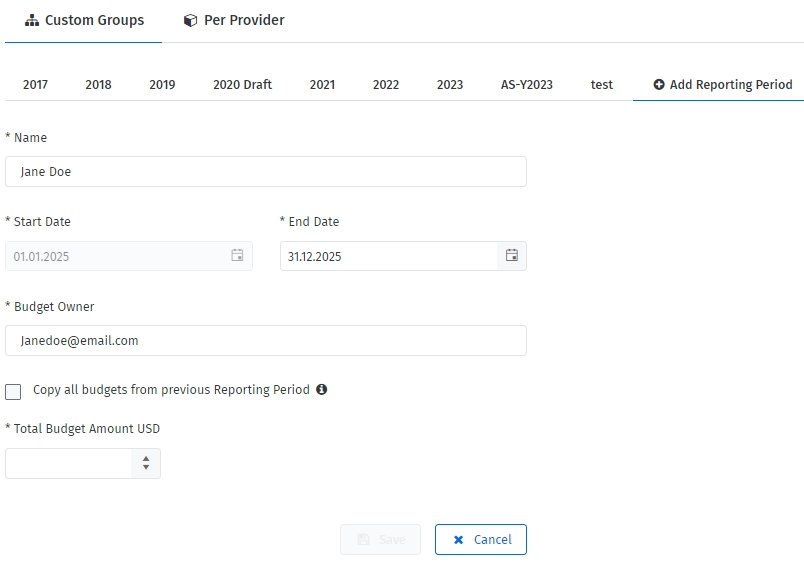Click inside the Total Budget Amount USD field
This screenshot has height=565, width=804.
[68, 463]
